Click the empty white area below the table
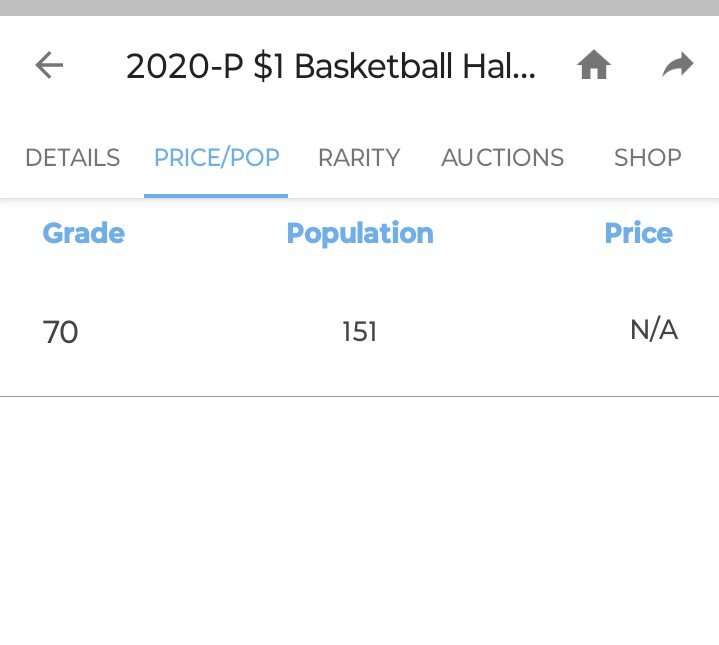Screen dimensions: 719x645 pyautogui.click(x=360, y=520)
